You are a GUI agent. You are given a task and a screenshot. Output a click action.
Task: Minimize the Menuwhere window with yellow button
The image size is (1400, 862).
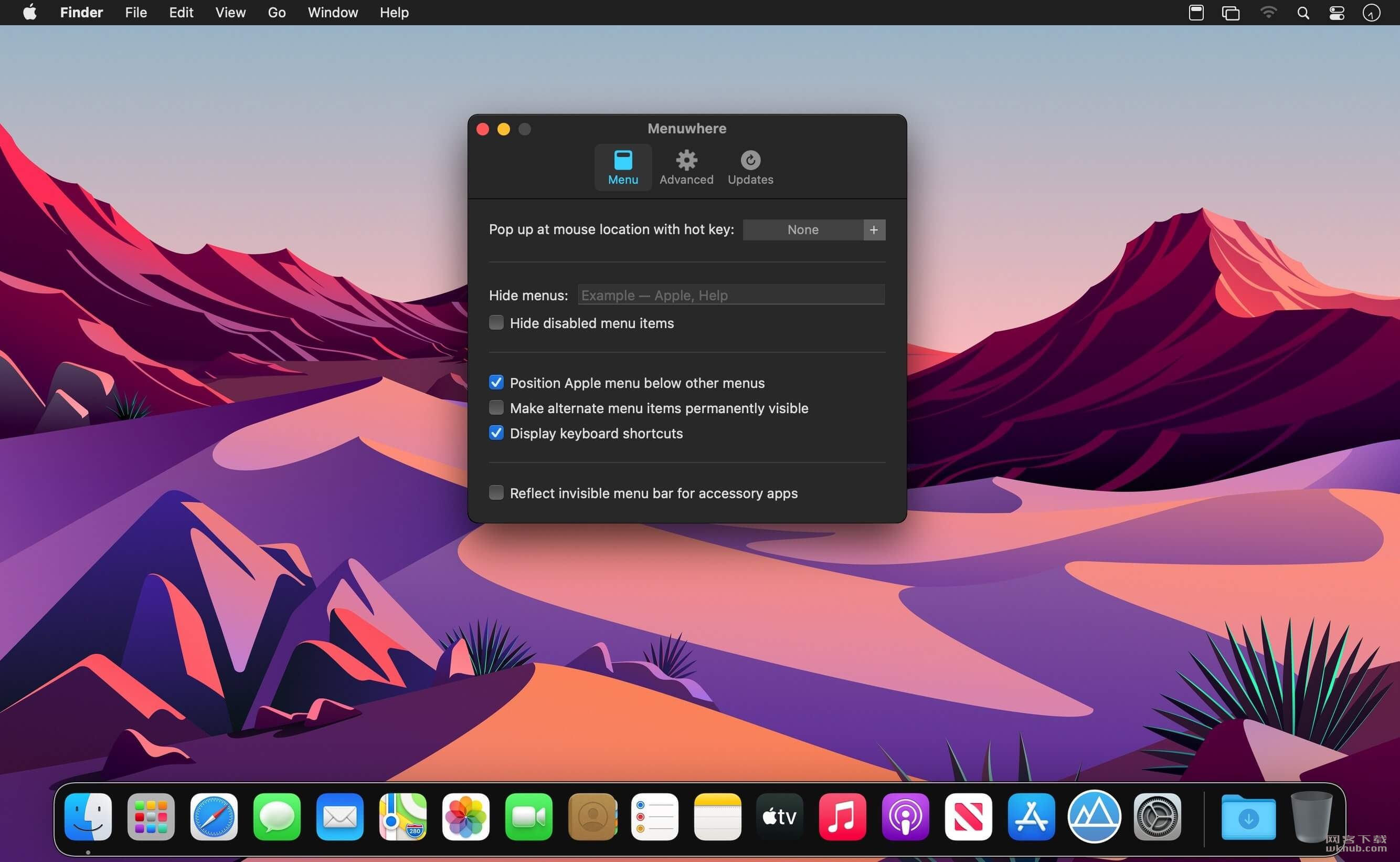504,130
